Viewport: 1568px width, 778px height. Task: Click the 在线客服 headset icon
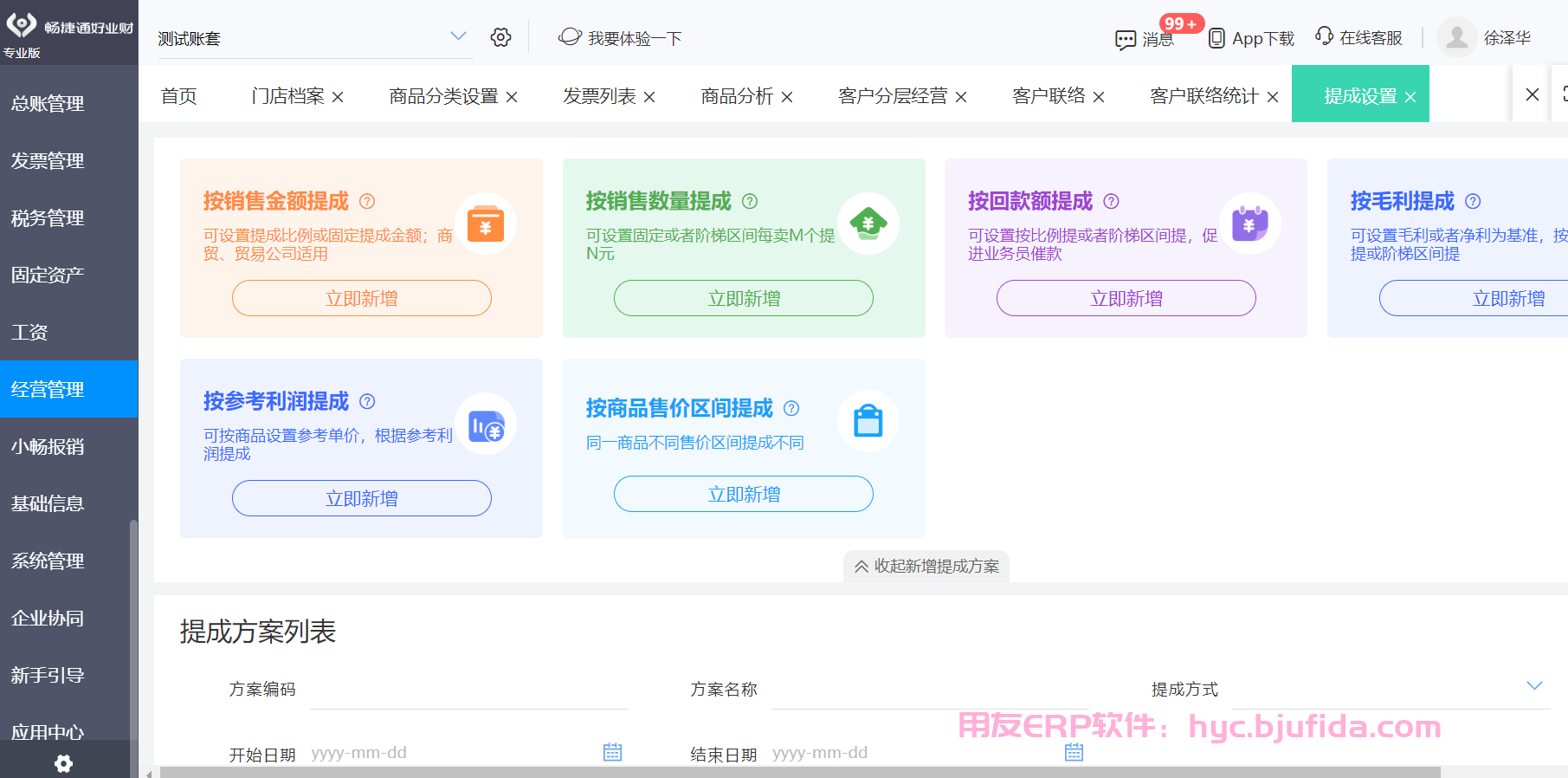[1324, 36]
